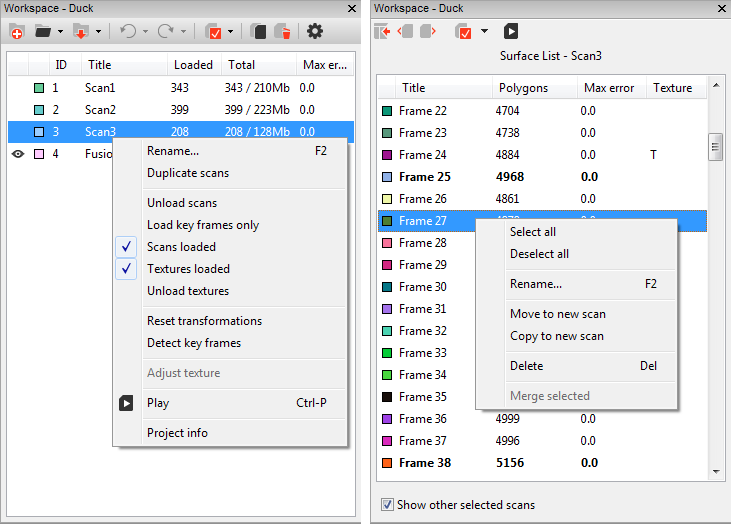This screenshot has height=524, width=731.
Task: Sort scans by Loaded column header
Action: click(194, 65)
